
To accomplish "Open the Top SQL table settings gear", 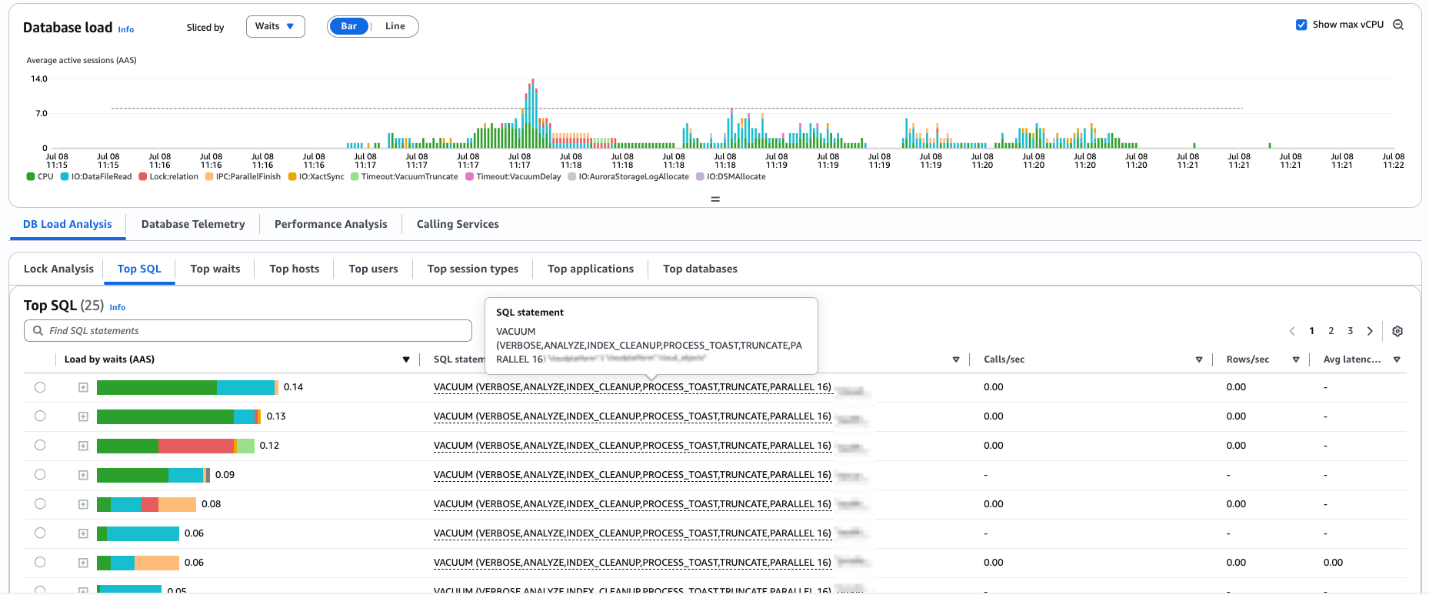I will coord(1397,331).
